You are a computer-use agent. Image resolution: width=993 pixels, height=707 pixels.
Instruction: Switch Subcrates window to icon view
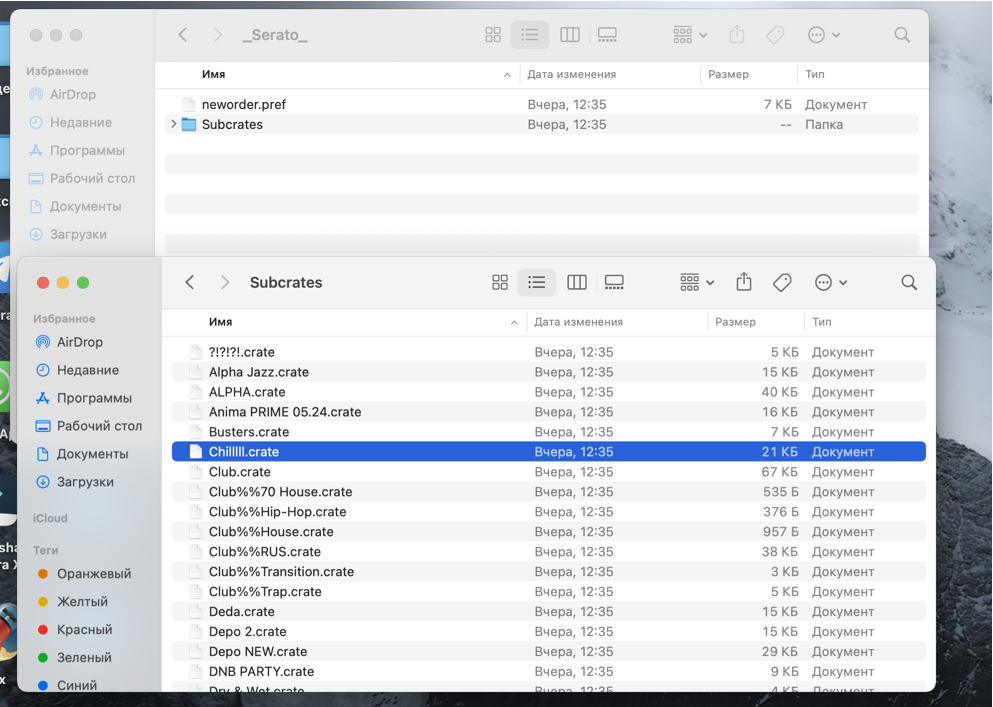click(500, 283)
